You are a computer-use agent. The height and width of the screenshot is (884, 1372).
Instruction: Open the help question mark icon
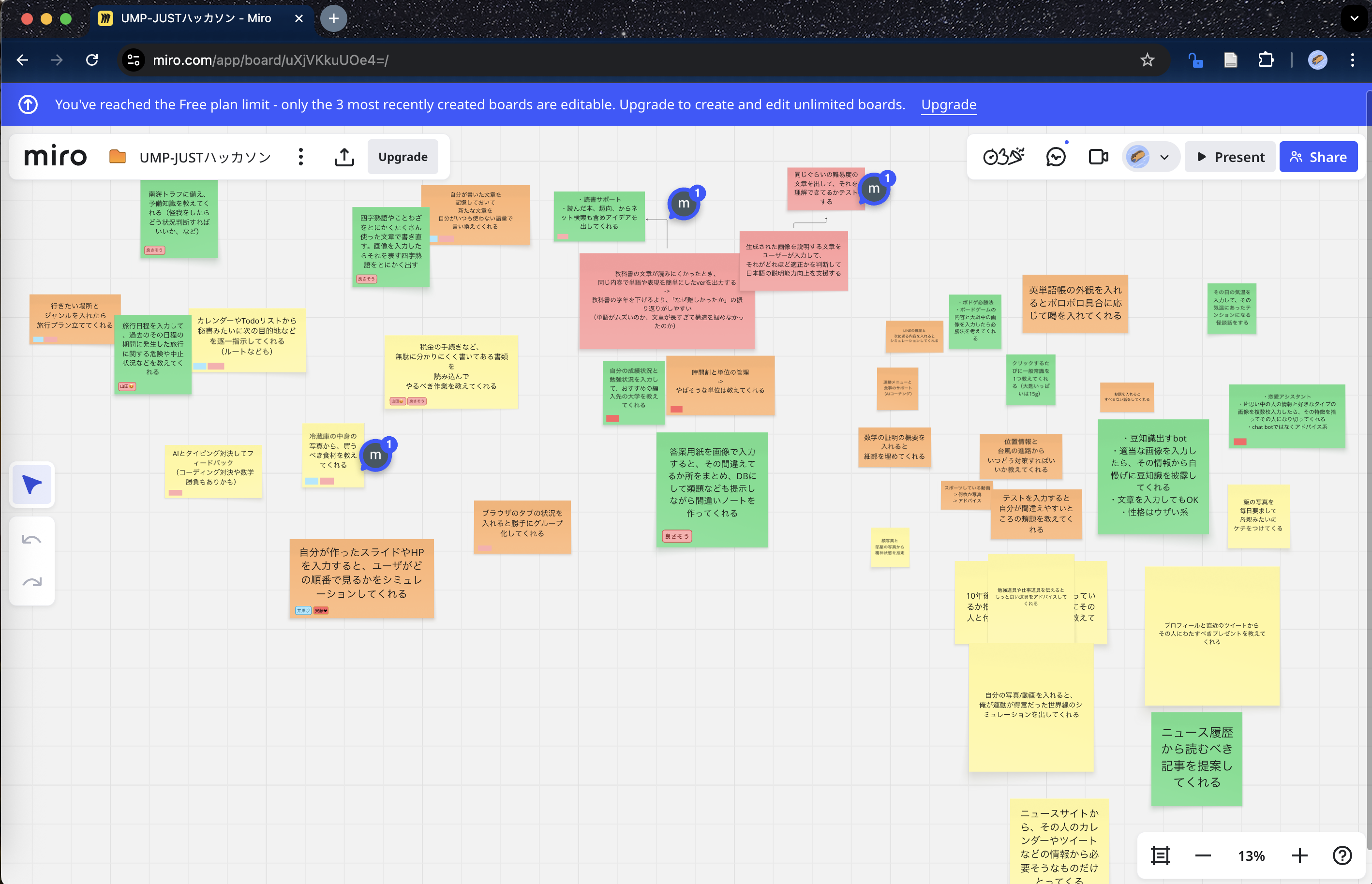1342,856
